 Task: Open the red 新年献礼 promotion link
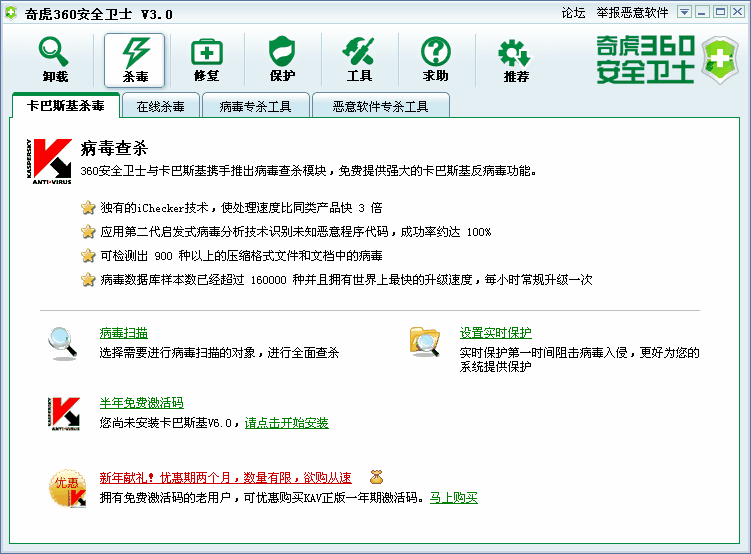226,477
